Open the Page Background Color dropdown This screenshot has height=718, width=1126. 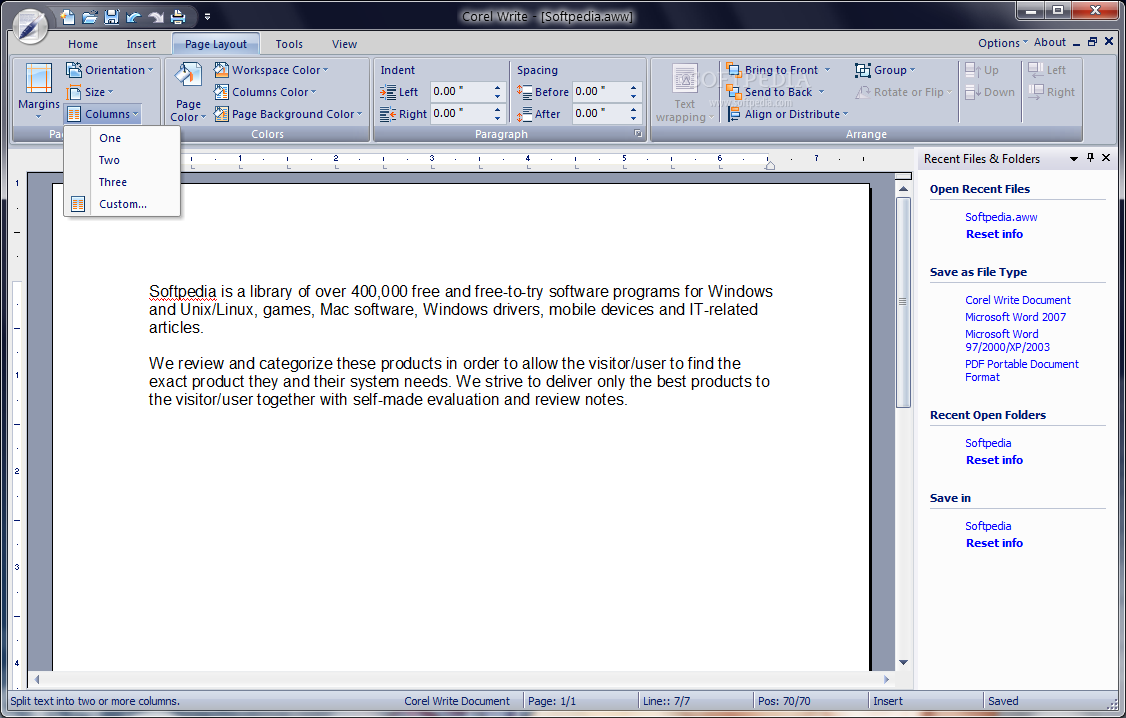point(288,114)
